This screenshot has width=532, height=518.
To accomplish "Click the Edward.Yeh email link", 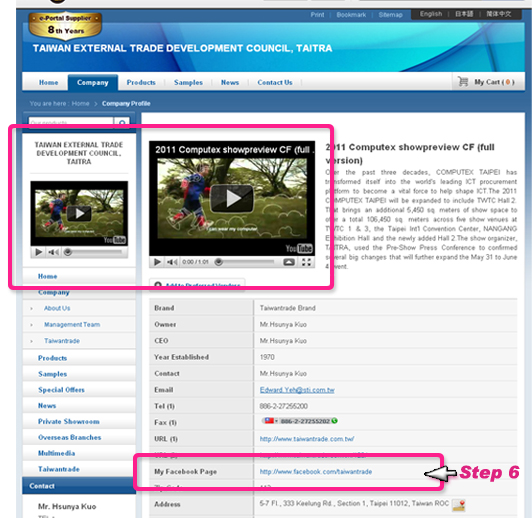I will 297,390.
